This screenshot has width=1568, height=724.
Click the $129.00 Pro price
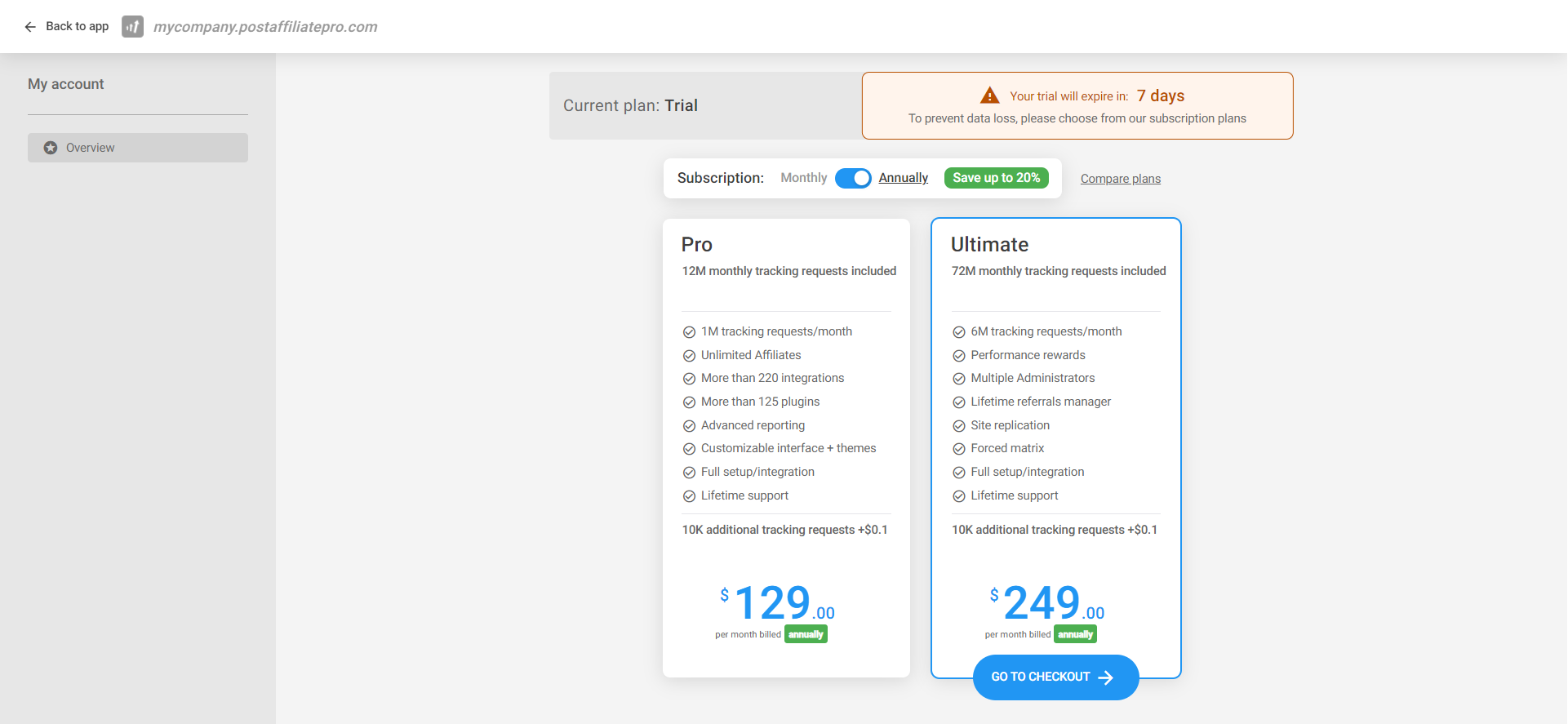pyautogui.click(x=777, y=603)
